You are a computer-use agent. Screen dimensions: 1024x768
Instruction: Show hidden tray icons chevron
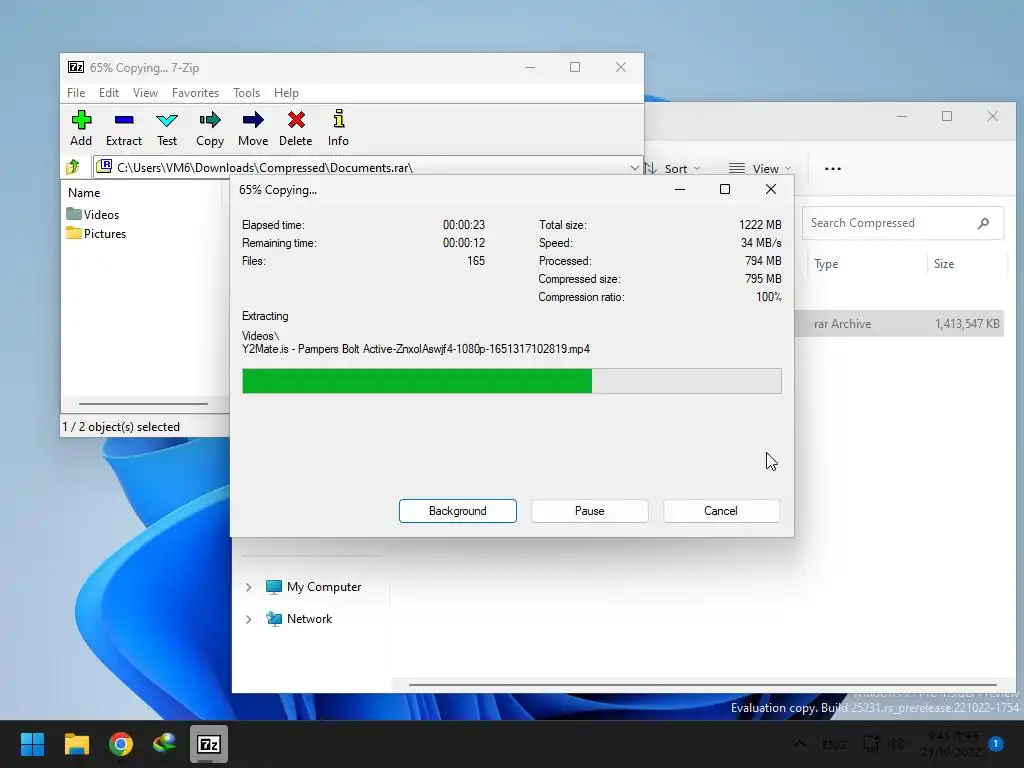point(800,744)
